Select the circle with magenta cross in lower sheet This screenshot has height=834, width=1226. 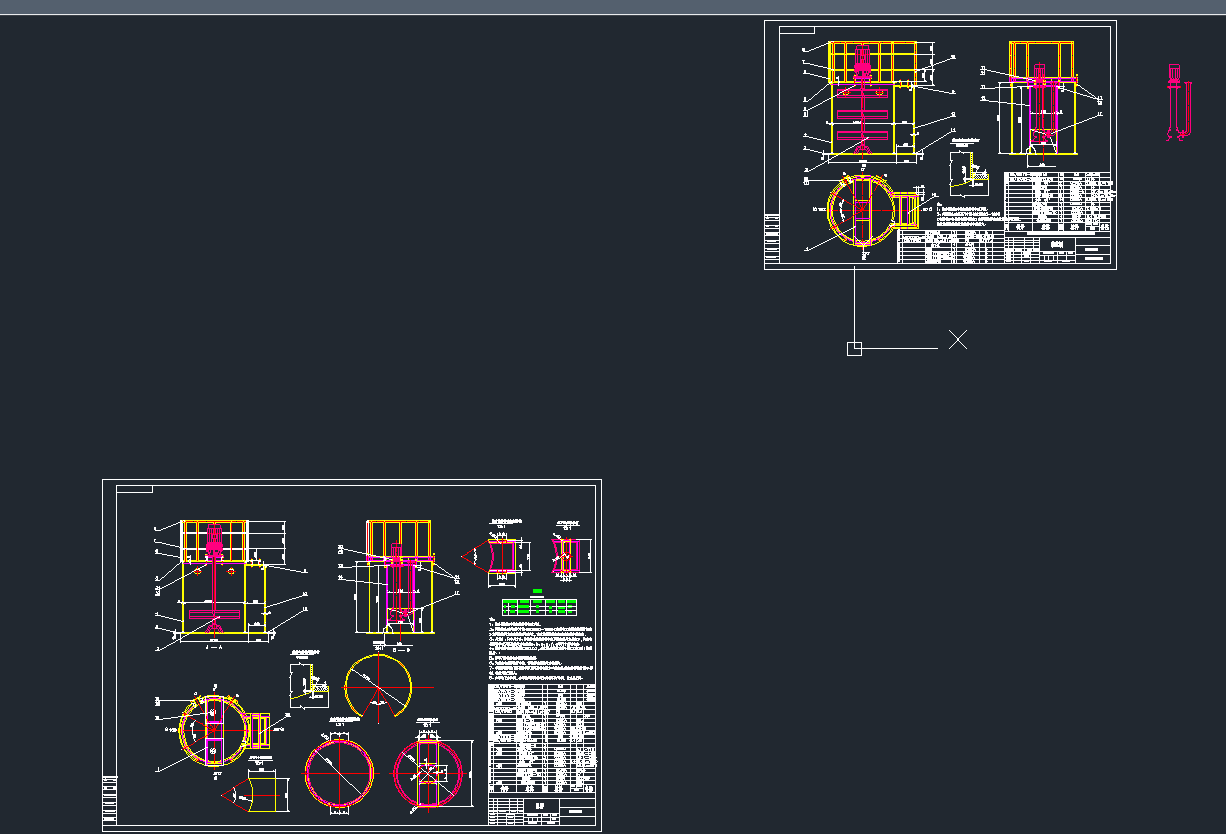tap(430, 772)
